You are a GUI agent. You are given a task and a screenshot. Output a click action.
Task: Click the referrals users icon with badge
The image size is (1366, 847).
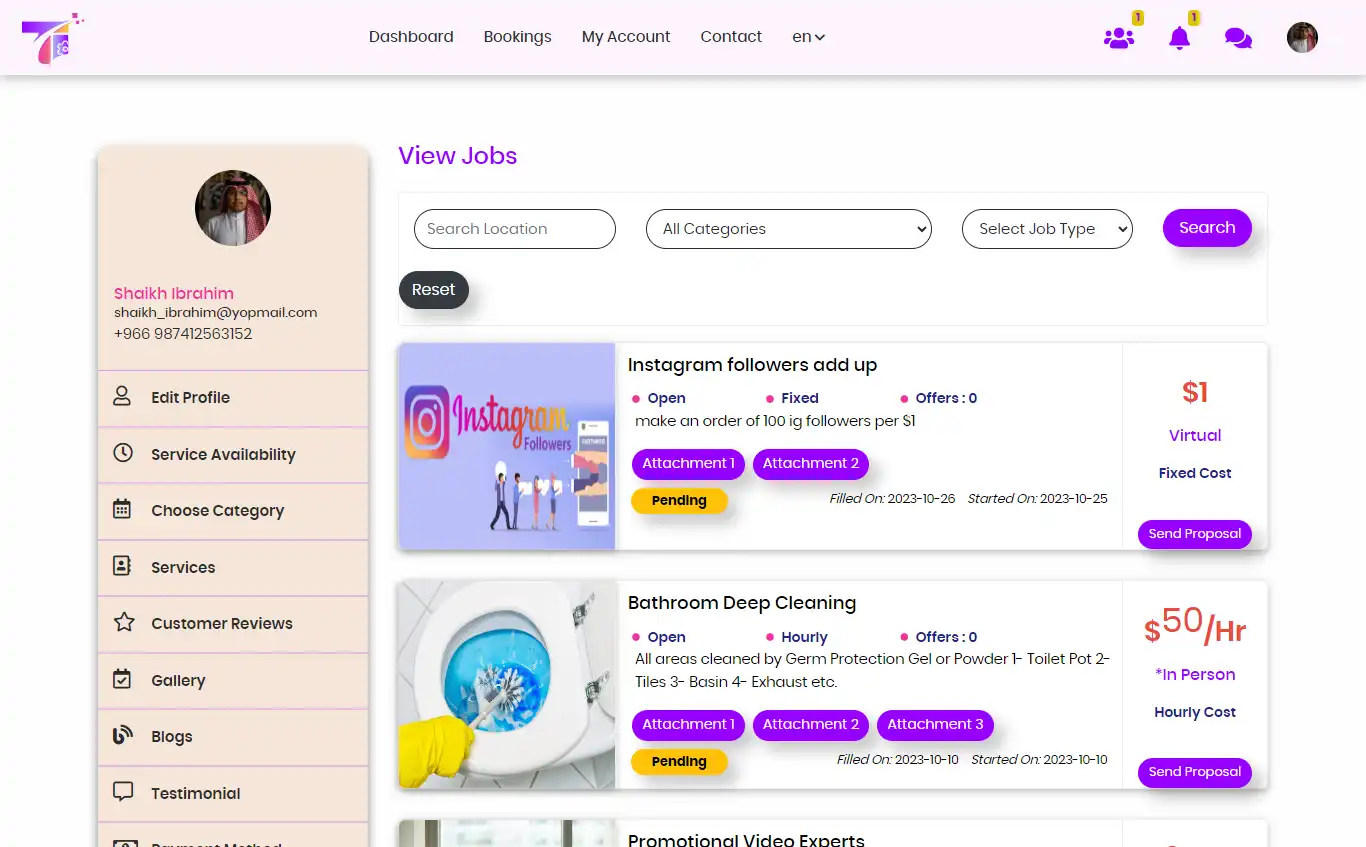point(1119,37)
